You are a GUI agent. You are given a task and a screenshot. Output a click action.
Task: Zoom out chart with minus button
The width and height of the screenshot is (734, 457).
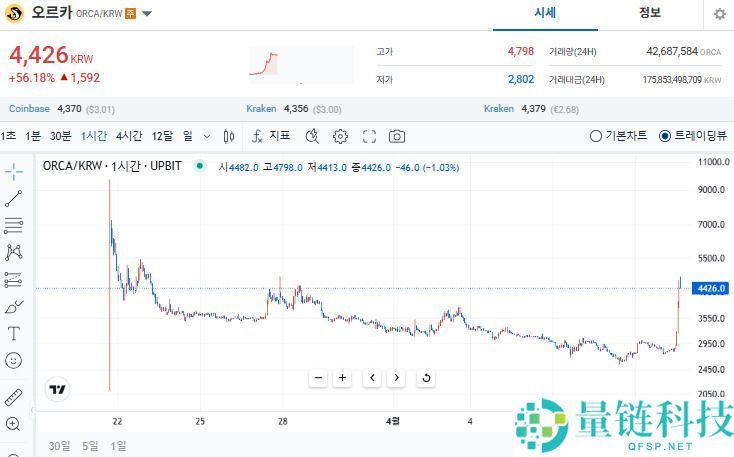(x=319, y=377)
